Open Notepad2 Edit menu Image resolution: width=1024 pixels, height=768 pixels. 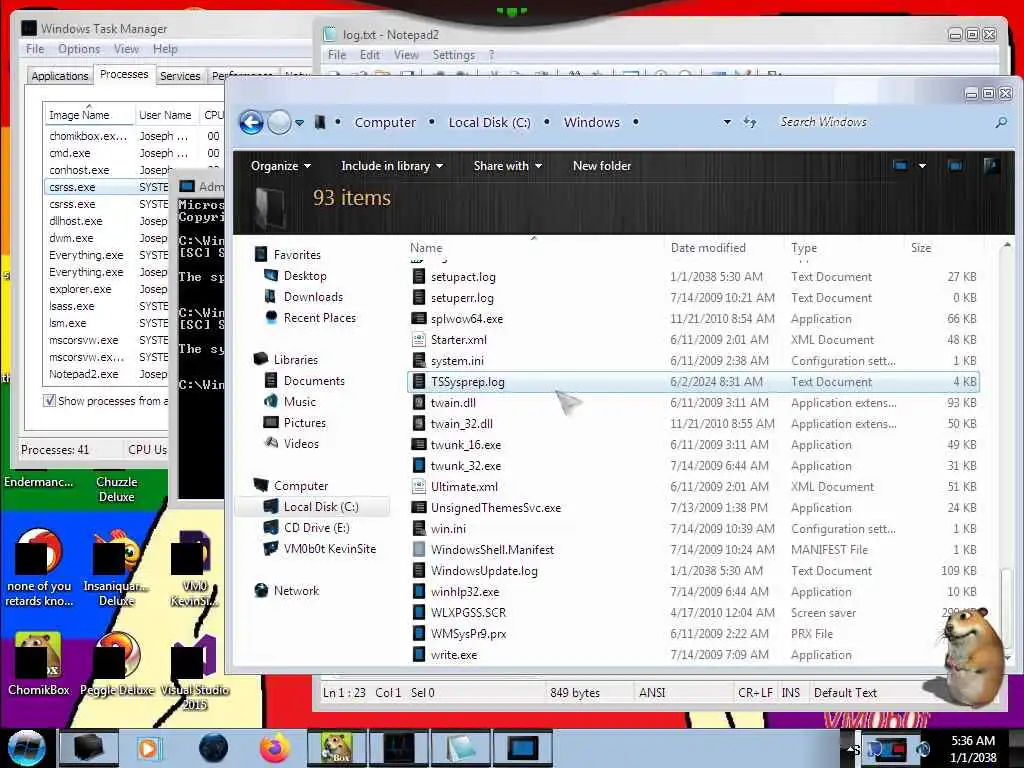(x=370, y=55)
